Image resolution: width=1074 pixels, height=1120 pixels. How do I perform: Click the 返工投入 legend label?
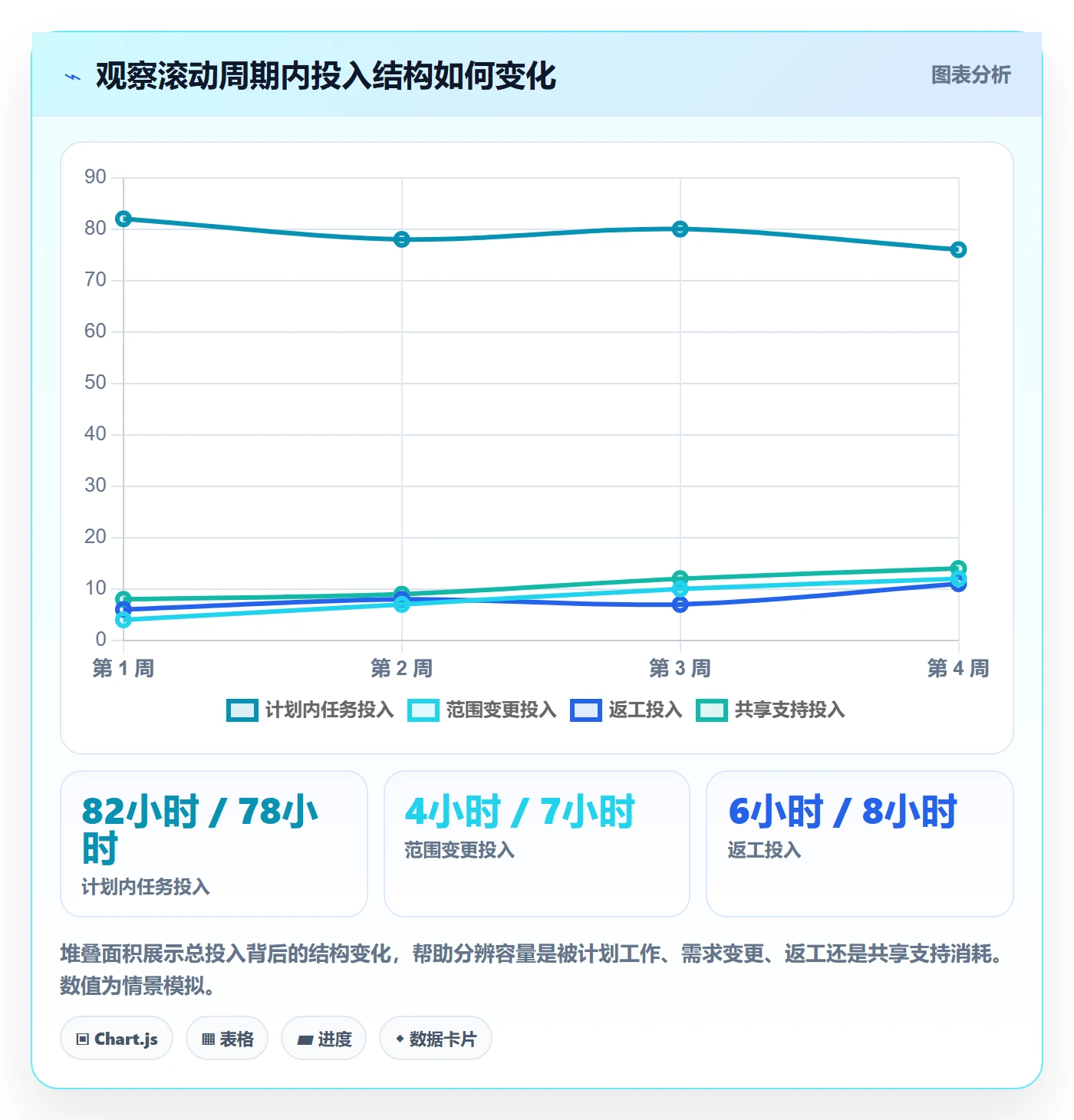[x=646, y=710]
